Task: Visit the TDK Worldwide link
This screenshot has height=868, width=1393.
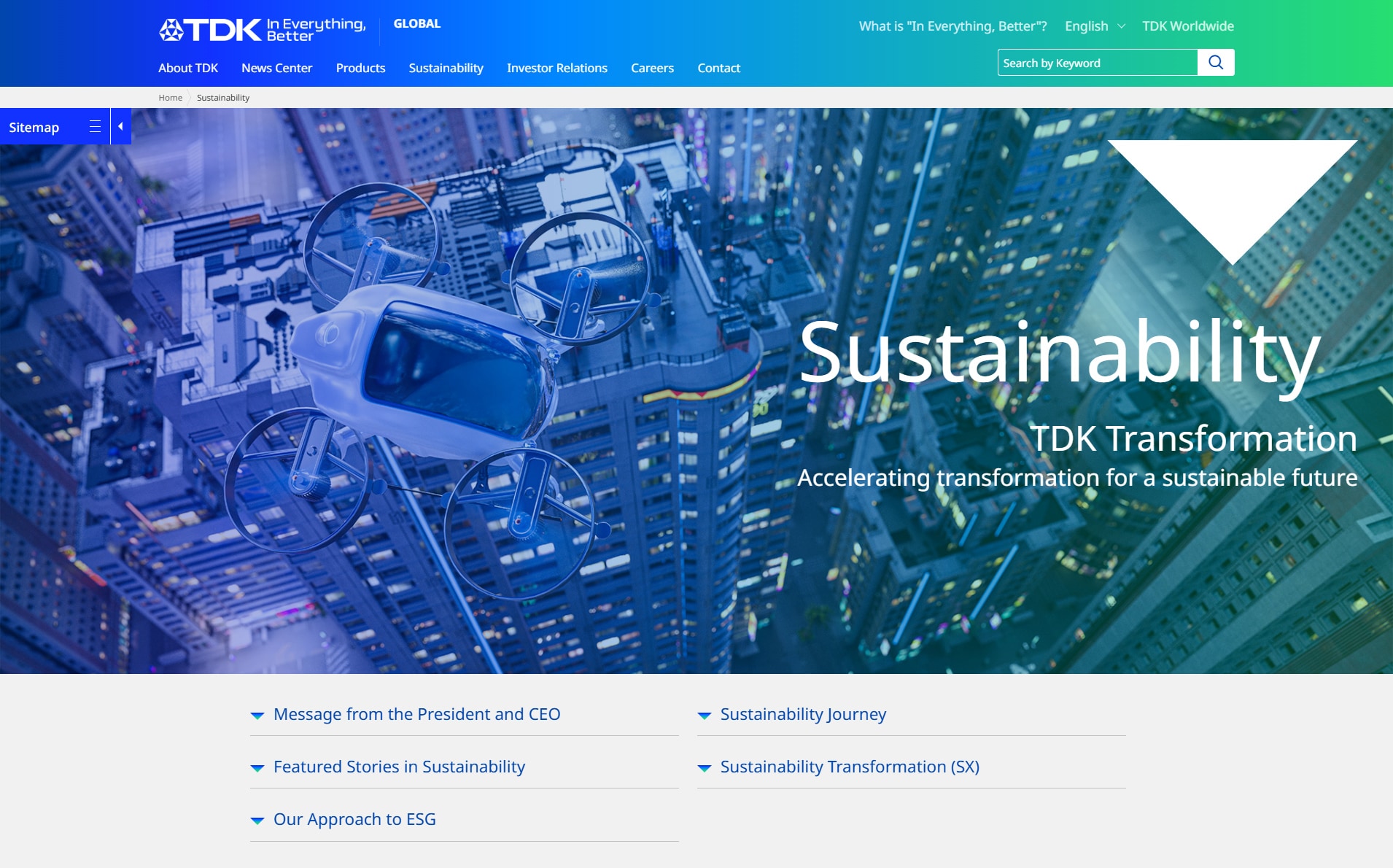Action: tap(1188, 26)
